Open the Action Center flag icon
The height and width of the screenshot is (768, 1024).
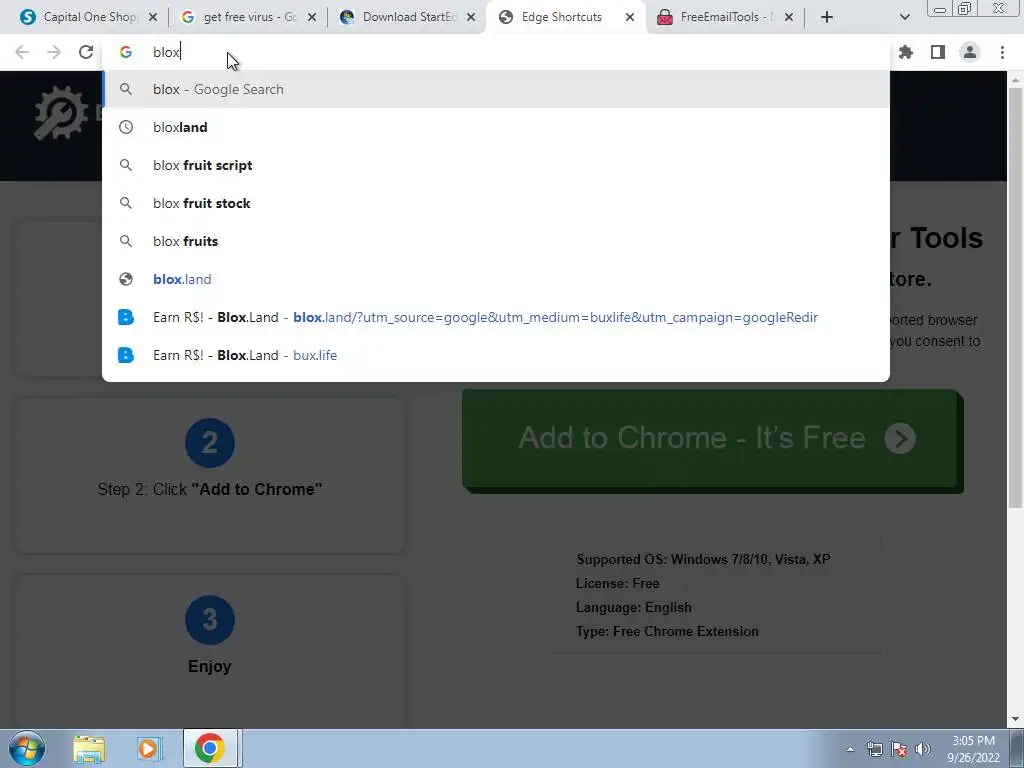tap(899, 749)
